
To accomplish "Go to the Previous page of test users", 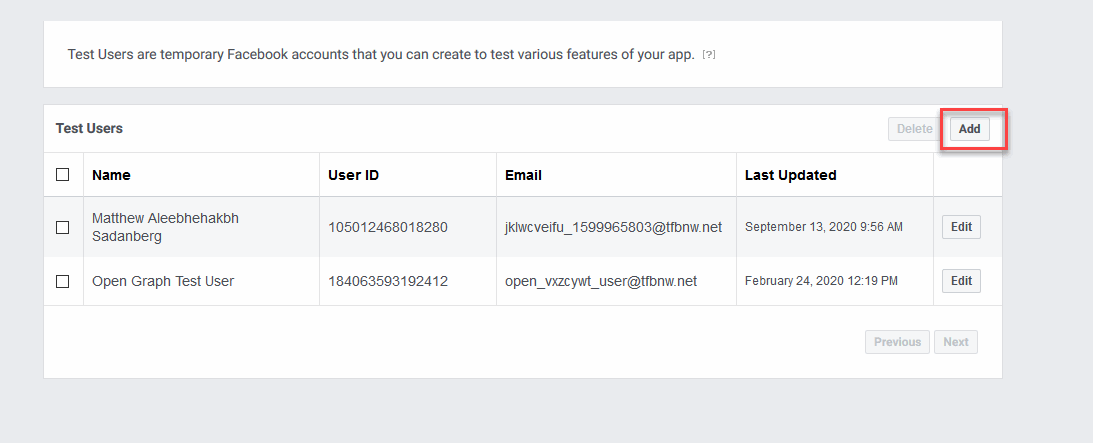I will pyautogui.click(x=897, y=342).
